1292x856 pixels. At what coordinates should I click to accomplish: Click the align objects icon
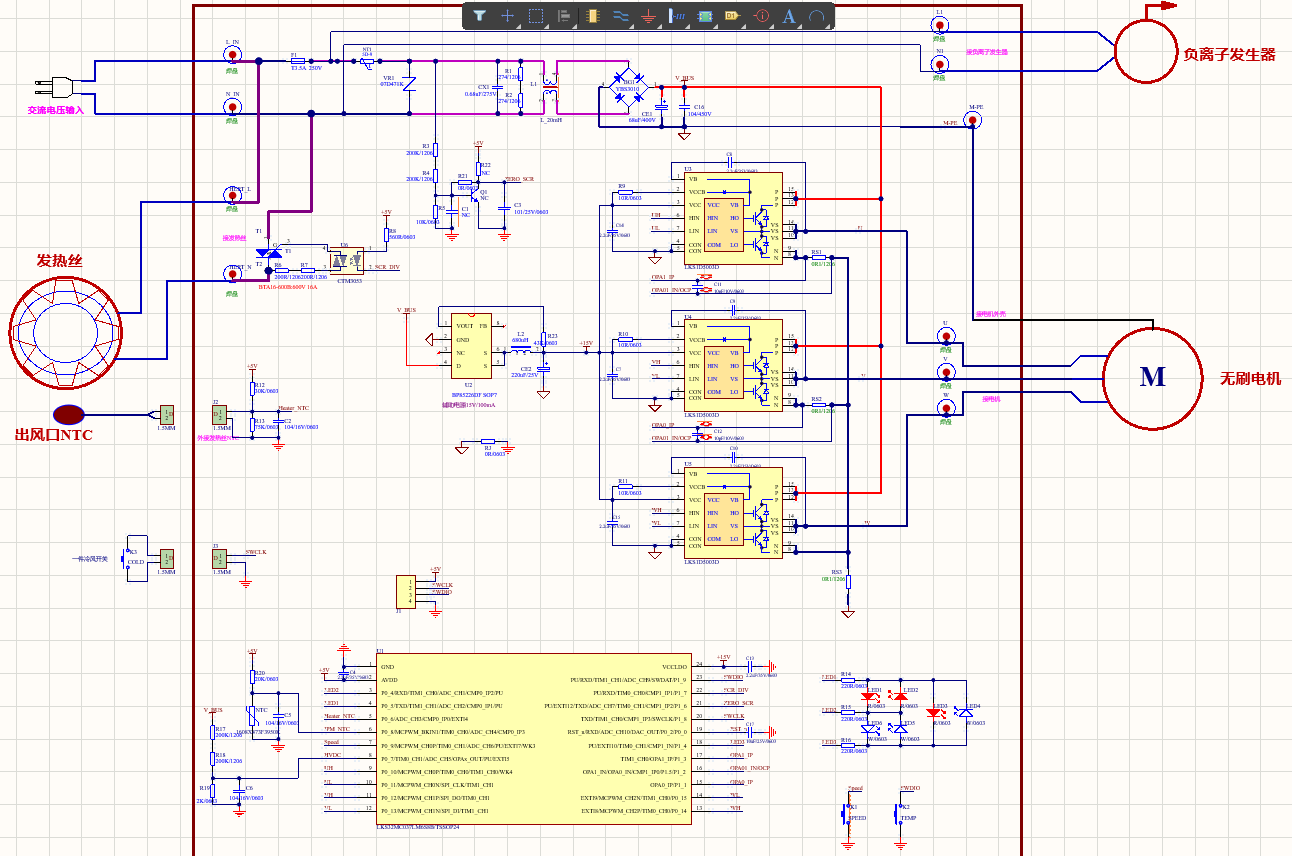[x=564, y=16]
